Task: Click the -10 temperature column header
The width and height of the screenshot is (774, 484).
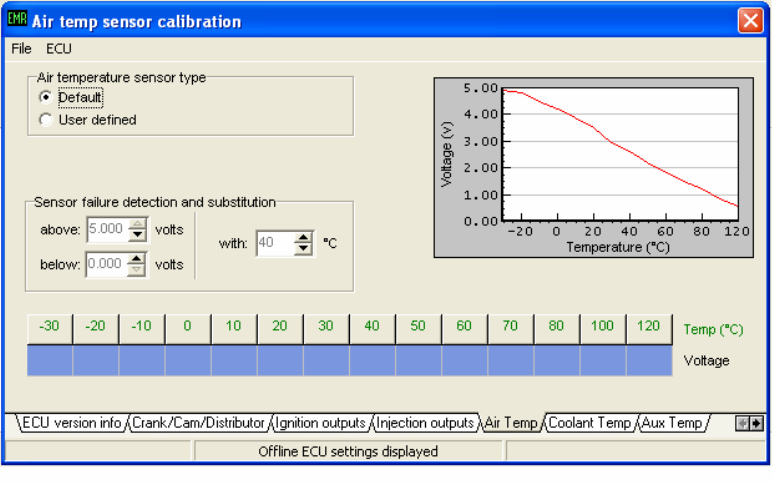Action: pyautogui.click(x=142, y=328)
